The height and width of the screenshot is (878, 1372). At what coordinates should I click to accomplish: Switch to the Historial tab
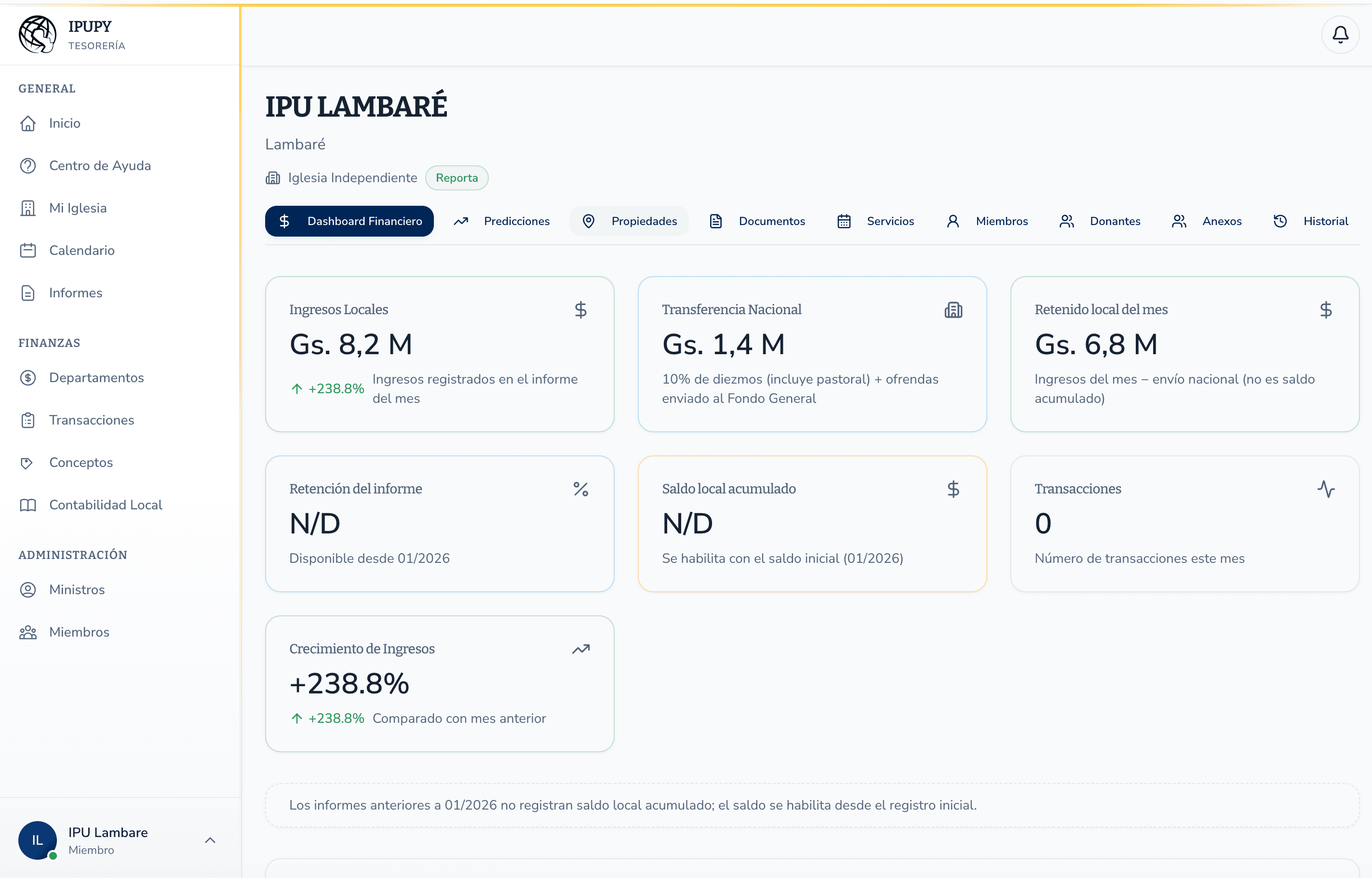click(x=1312, y=221)
